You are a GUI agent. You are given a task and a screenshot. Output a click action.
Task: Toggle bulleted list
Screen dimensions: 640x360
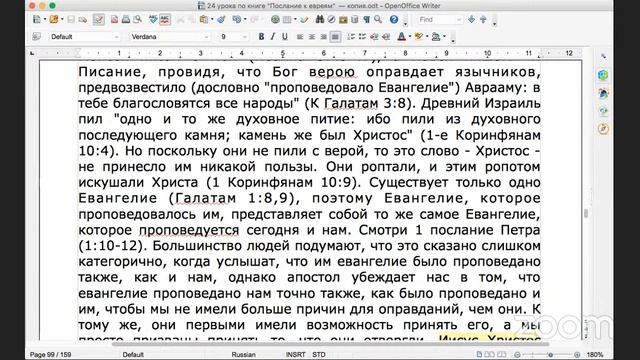click(362, 37)
